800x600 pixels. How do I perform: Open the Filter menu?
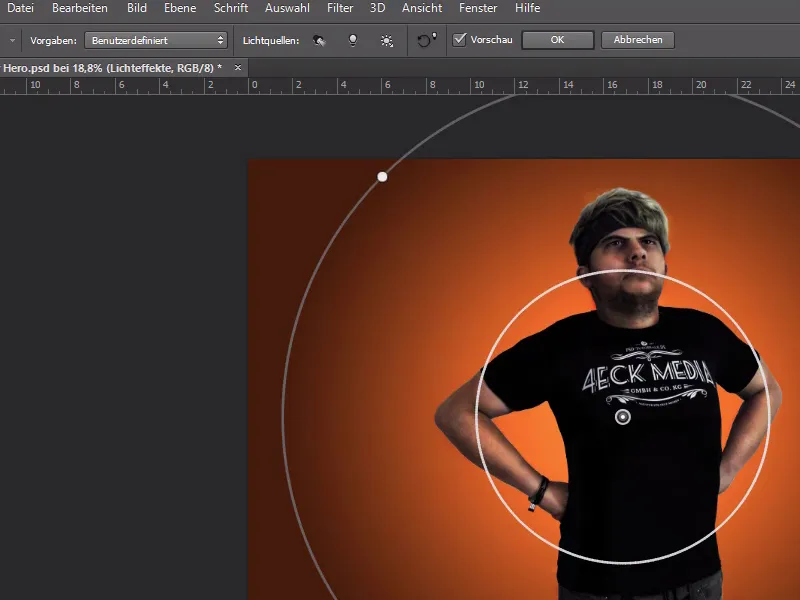point(340,8)
